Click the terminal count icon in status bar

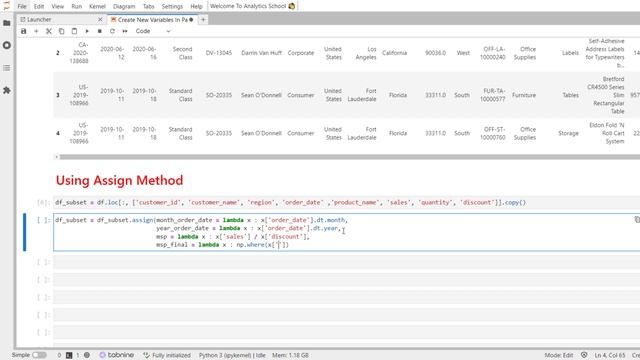pos(69,355)
